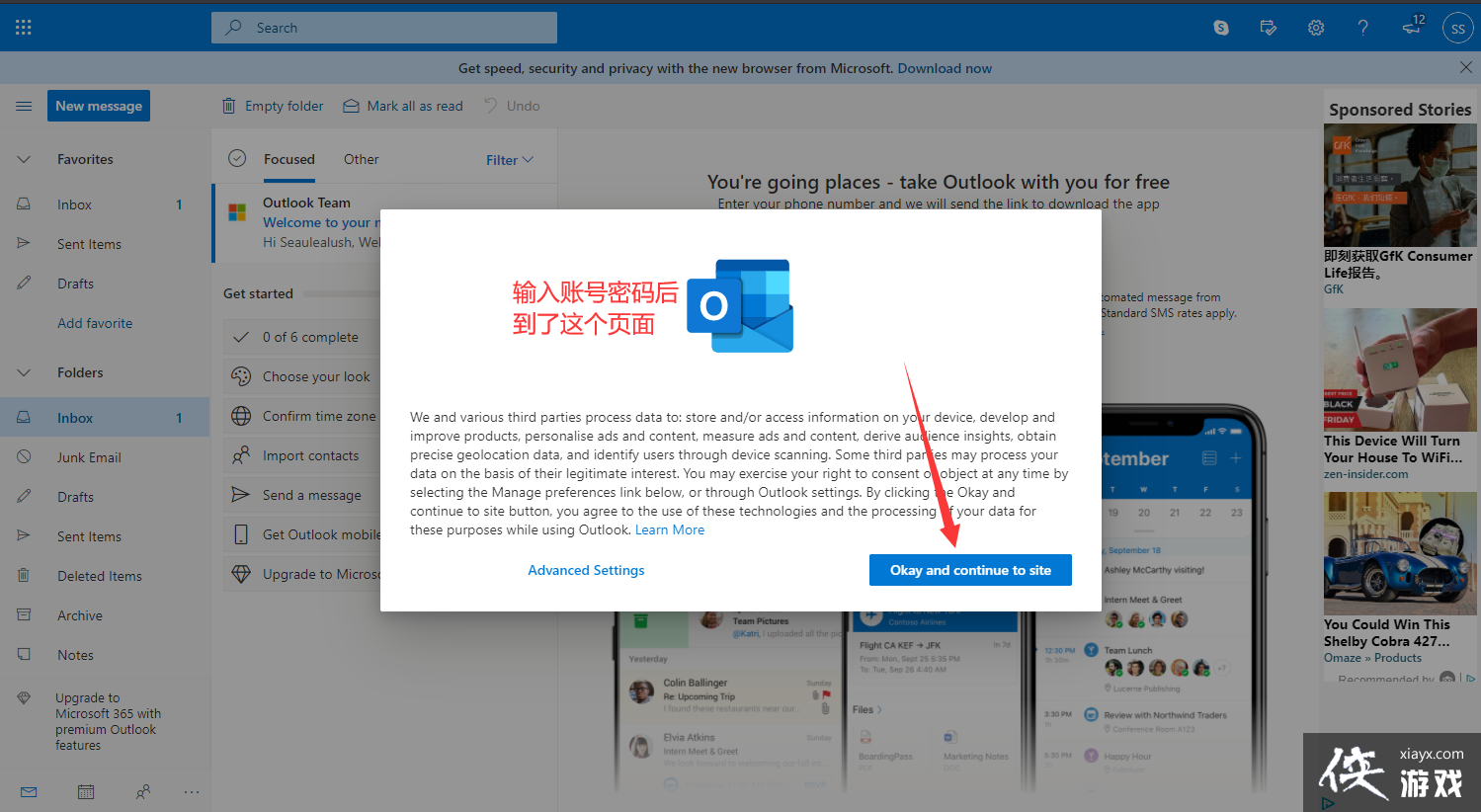Open the app launcher grid icon

click(24, 28)
